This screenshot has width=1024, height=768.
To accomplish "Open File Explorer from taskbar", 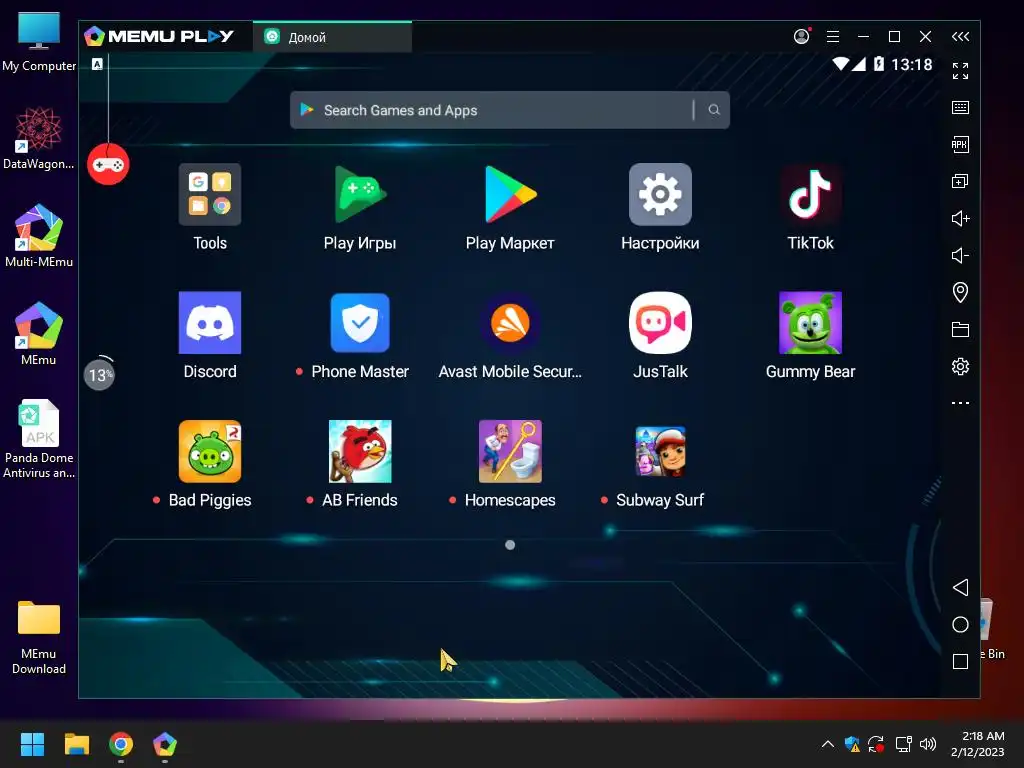I will pos(76,744).
